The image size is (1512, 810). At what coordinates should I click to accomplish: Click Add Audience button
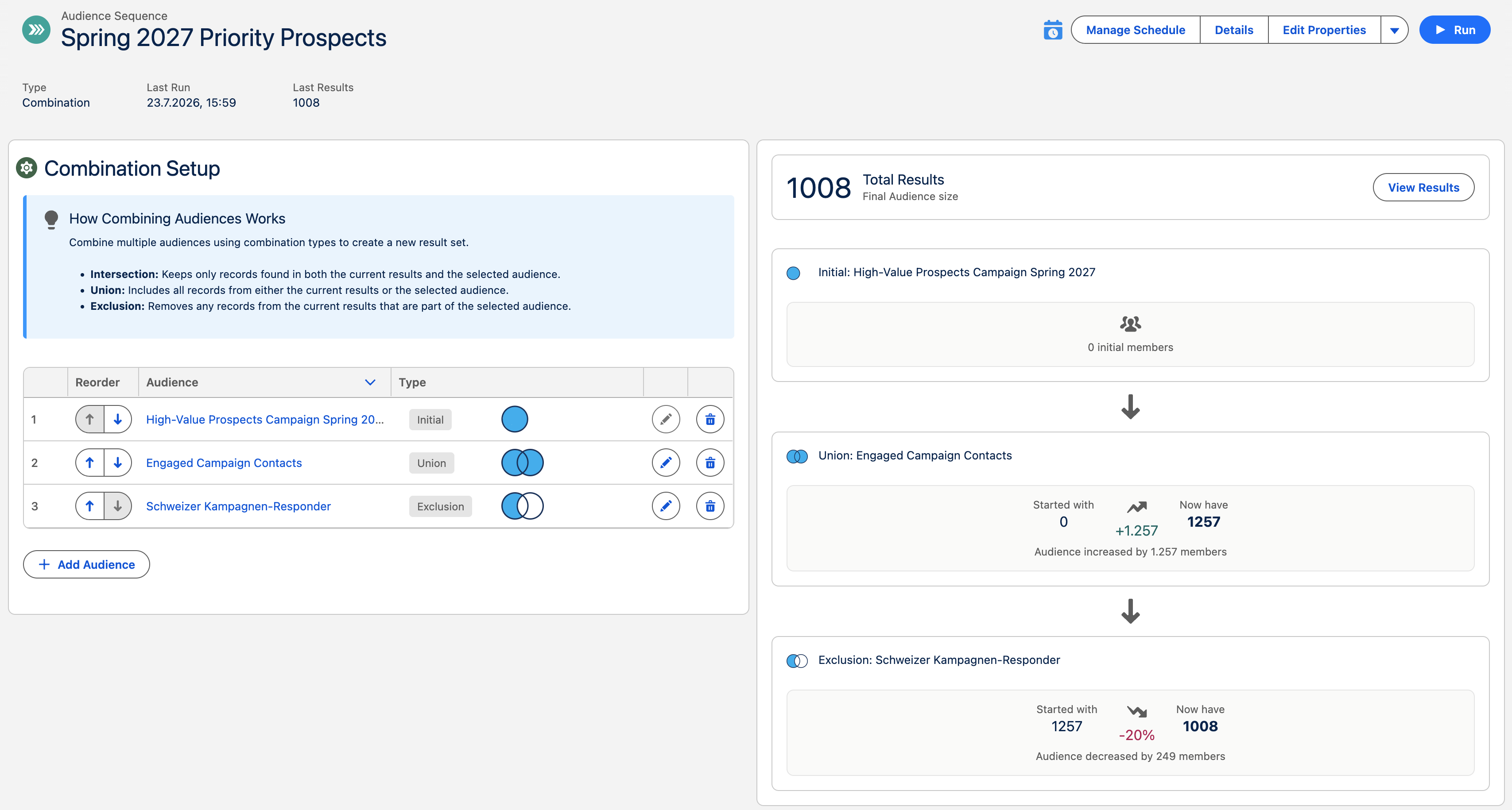(x=86, y=564)
